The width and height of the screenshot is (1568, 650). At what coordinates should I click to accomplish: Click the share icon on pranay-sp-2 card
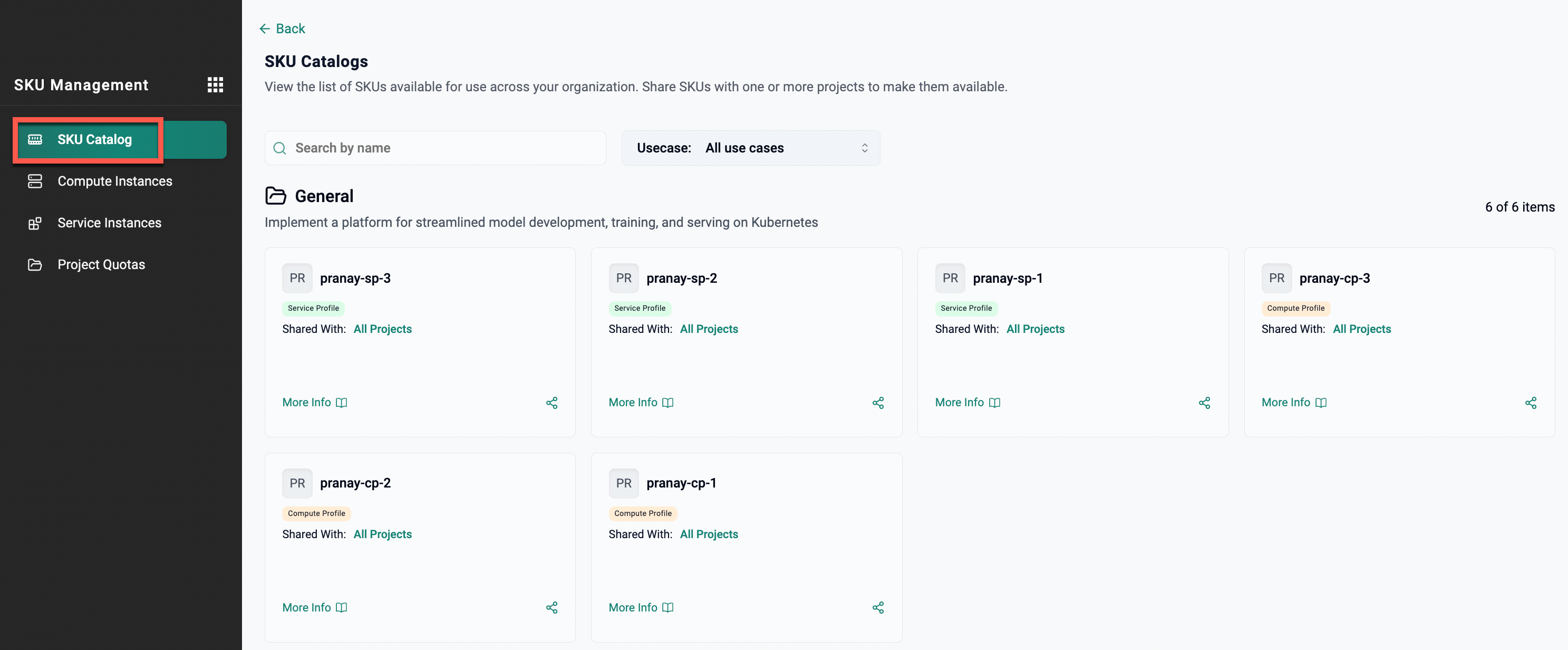[x=878, y=403]
